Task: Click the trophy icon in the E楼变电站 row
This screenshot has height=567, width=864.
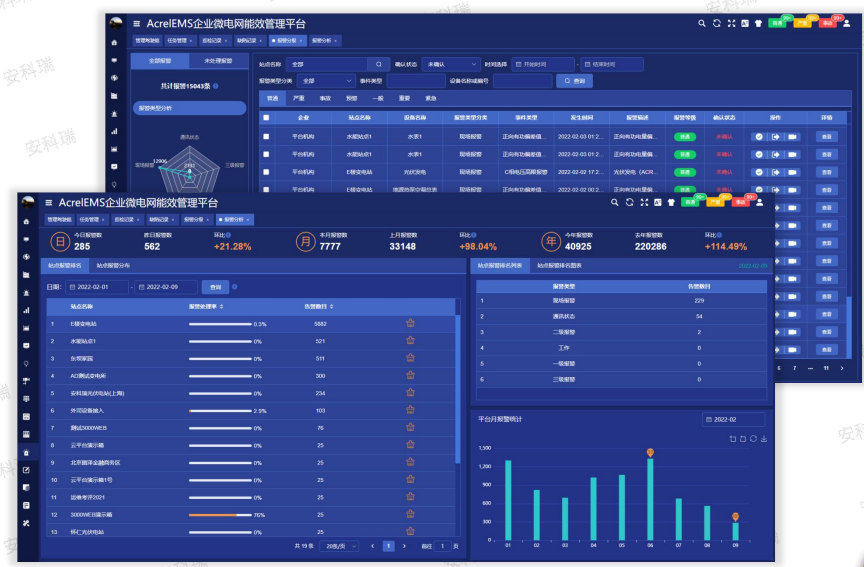Action: pos(411,323)
